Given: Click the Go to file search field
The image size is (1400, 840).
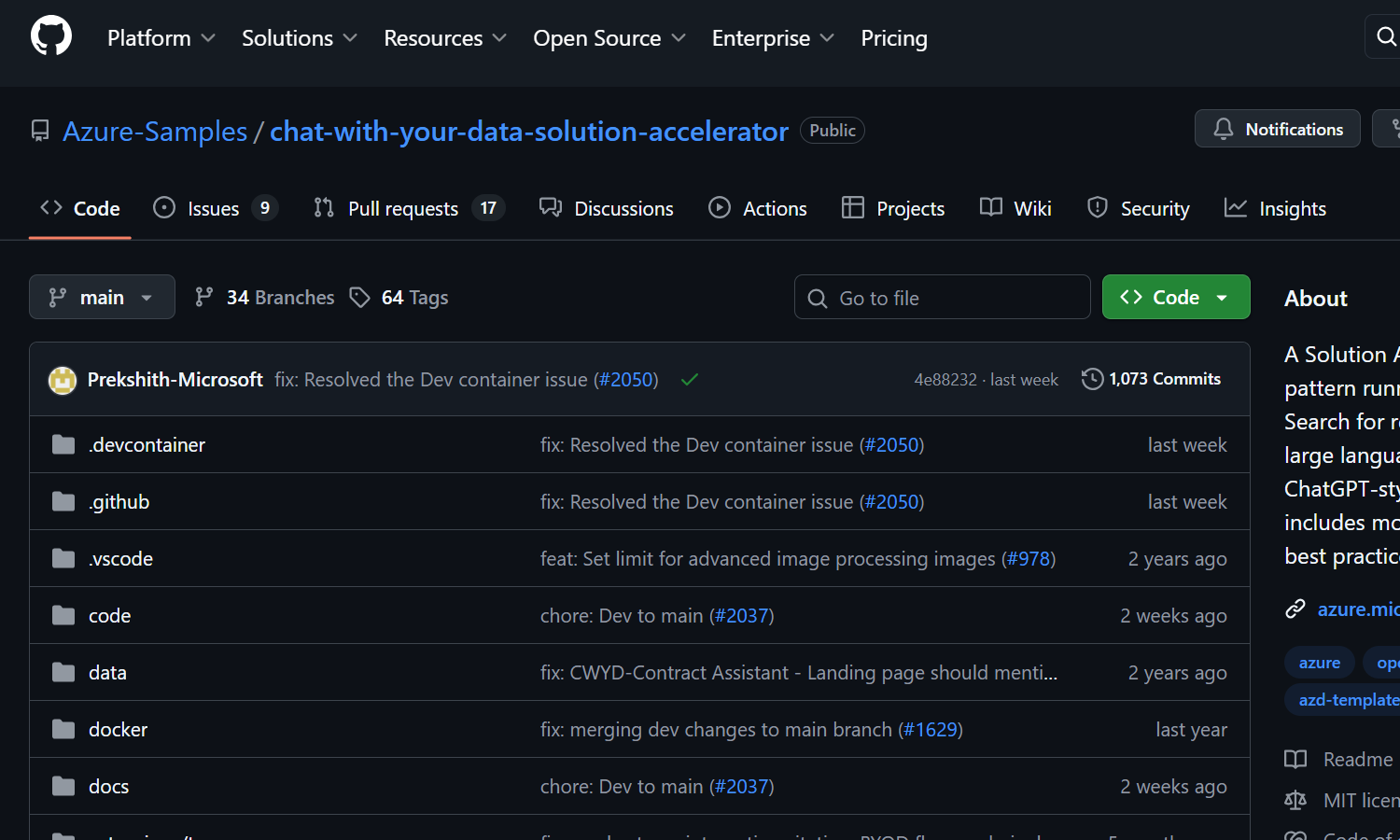Looking at the screenshot, I should tap(943, 298).
